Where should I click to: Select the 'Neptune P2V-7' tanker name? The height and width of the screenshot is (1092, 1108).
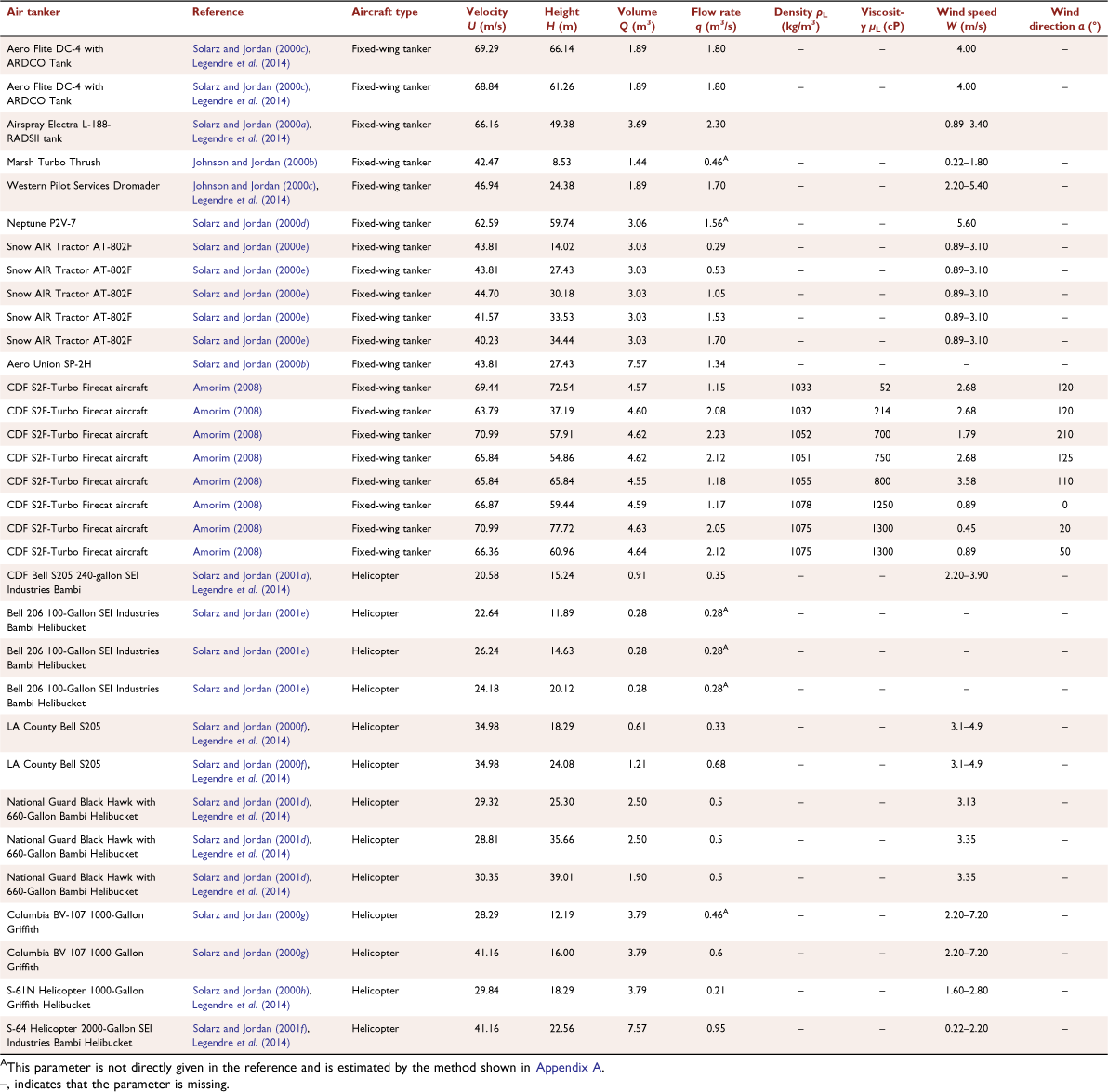coord(41,223)
